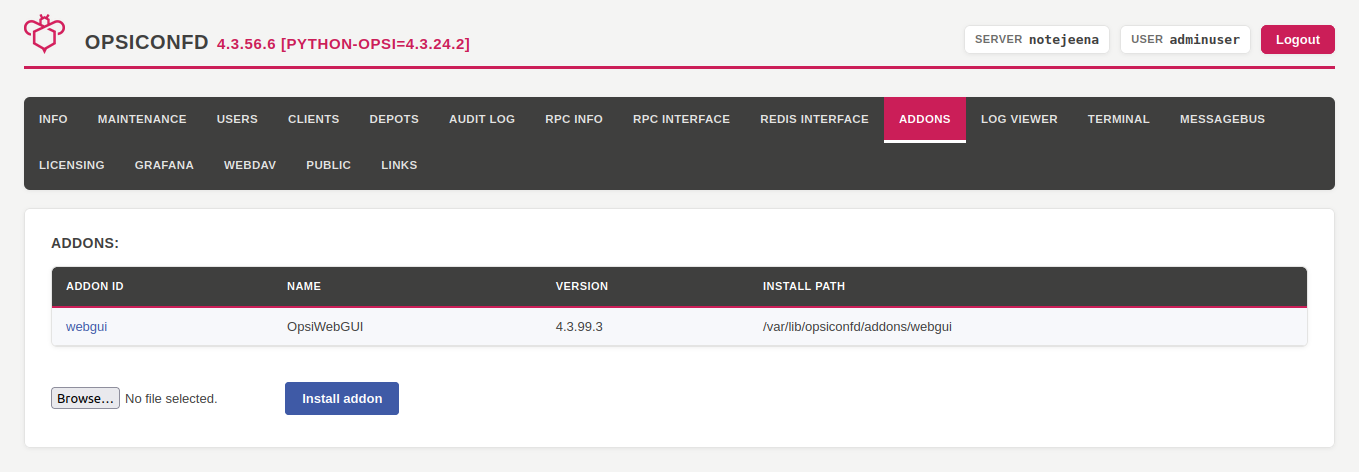Open the RPC Interface tab

(682, 119)
